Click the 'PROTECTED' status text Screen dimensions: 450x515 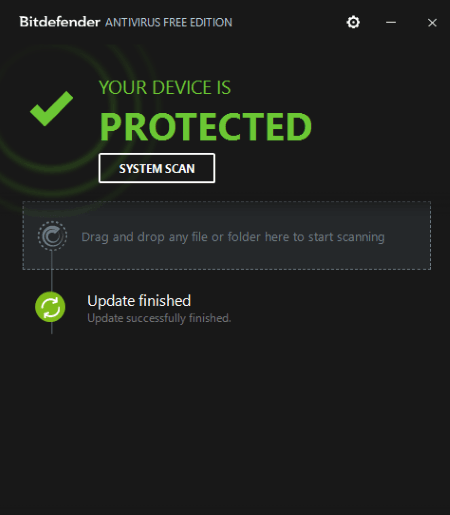206,127
